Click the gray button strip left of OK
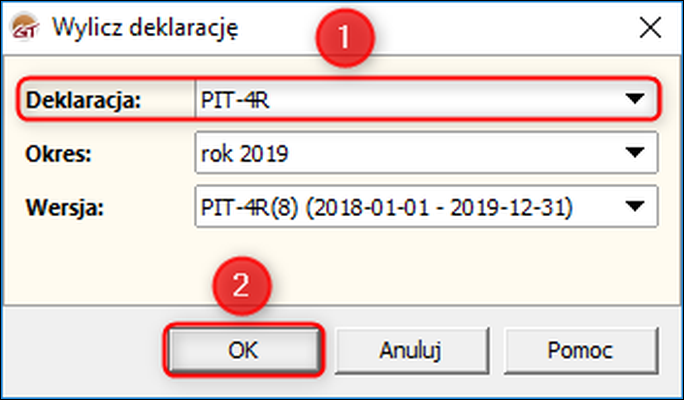Image resolution: width=684 pixels, height=400 pixels. click(83, 349)
